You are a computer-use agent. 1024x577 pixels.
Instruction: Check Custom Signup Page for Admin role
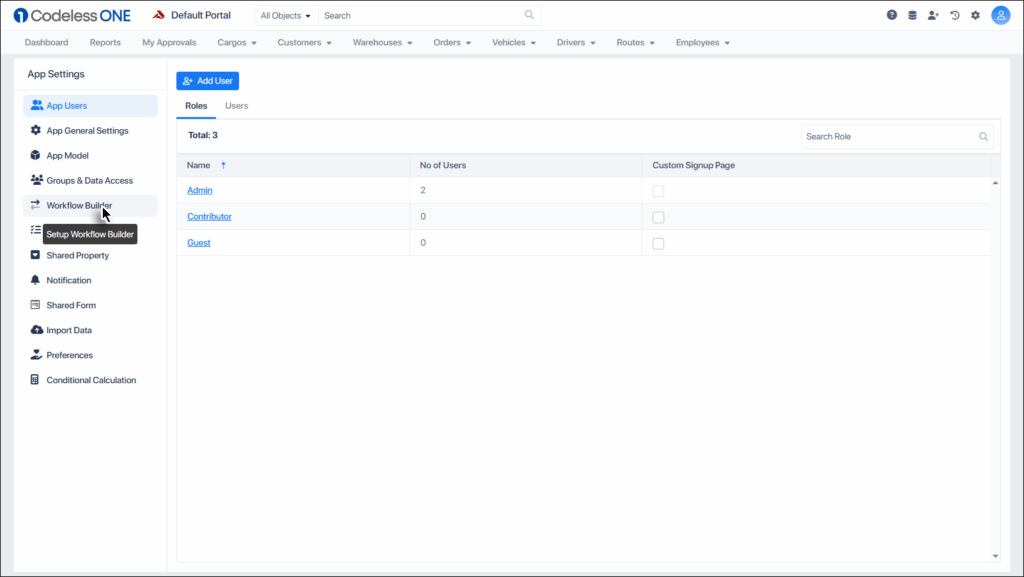point(657,190)
